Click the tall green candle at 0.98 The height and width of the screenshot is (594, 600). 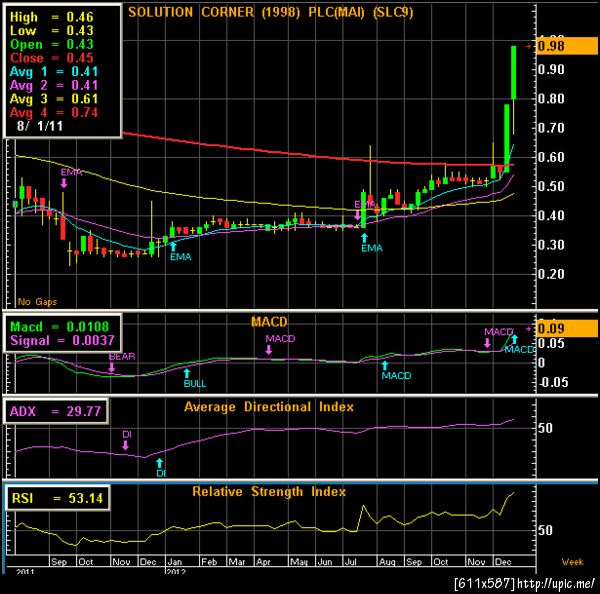click(514, 73)
